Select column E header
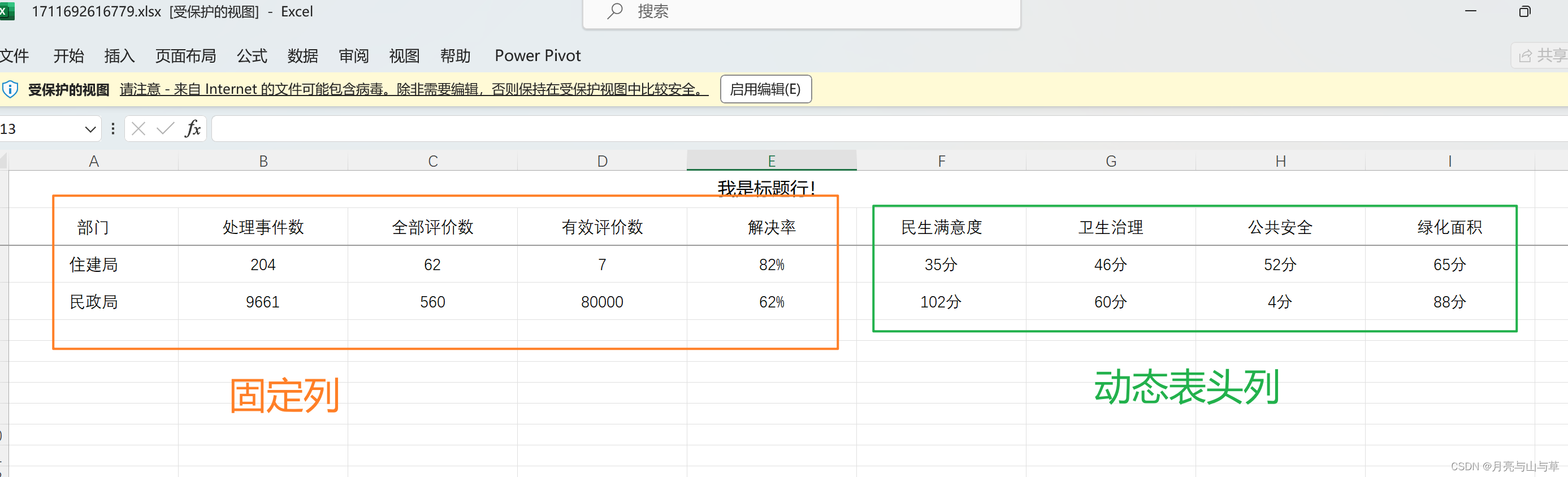Viewport: 1568px width, 477px height. click(x=772, y=161)
